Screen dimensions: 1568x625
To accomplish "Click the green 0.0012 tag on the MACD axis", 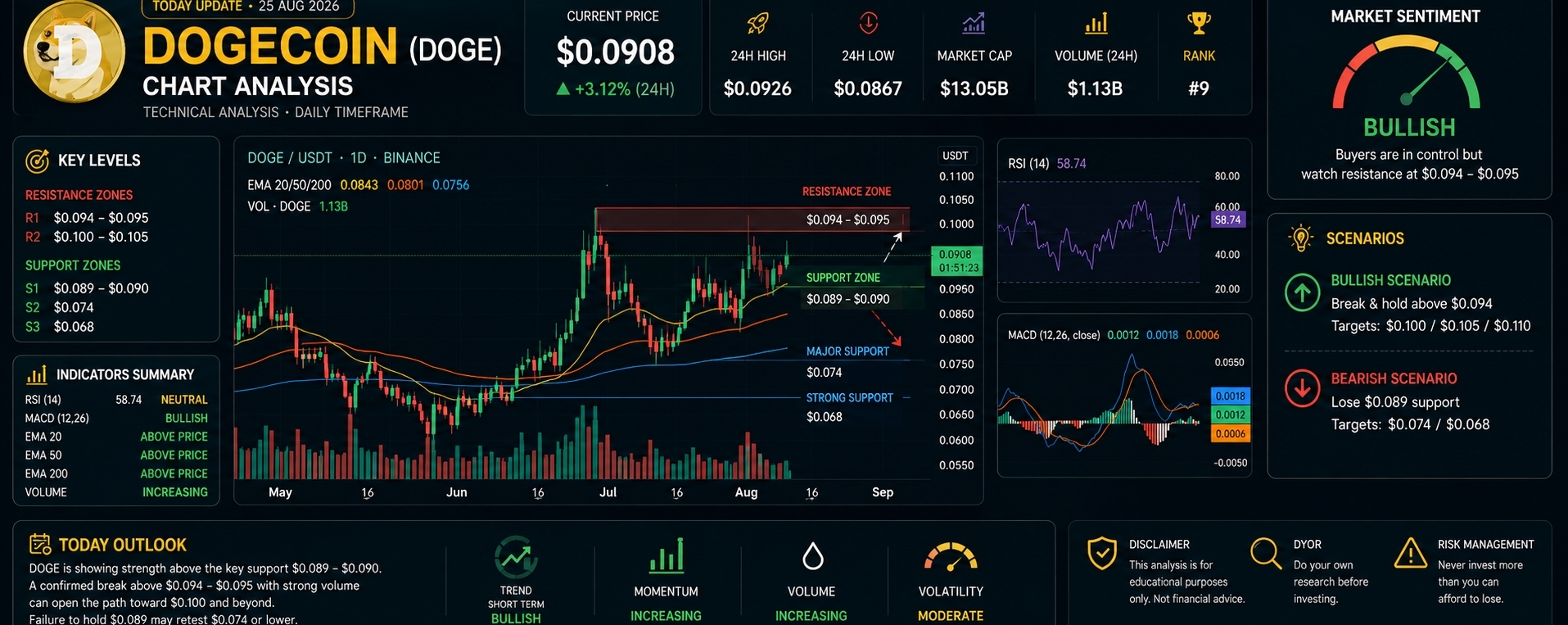I will (x=1230, y=415).
